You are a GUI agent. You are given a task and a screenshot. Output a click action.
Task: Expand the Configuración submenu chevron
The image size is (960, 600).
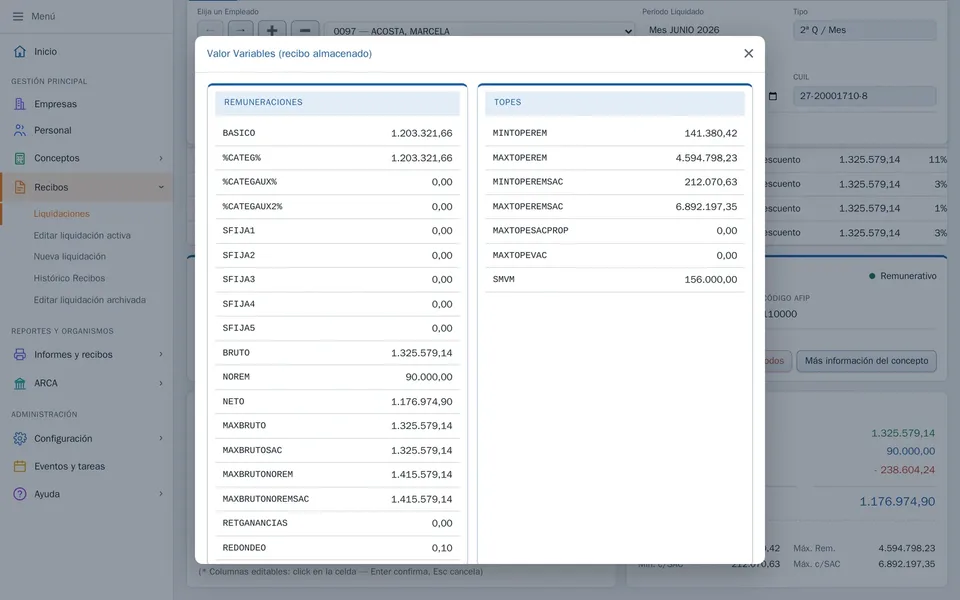(x=161, y=438)
